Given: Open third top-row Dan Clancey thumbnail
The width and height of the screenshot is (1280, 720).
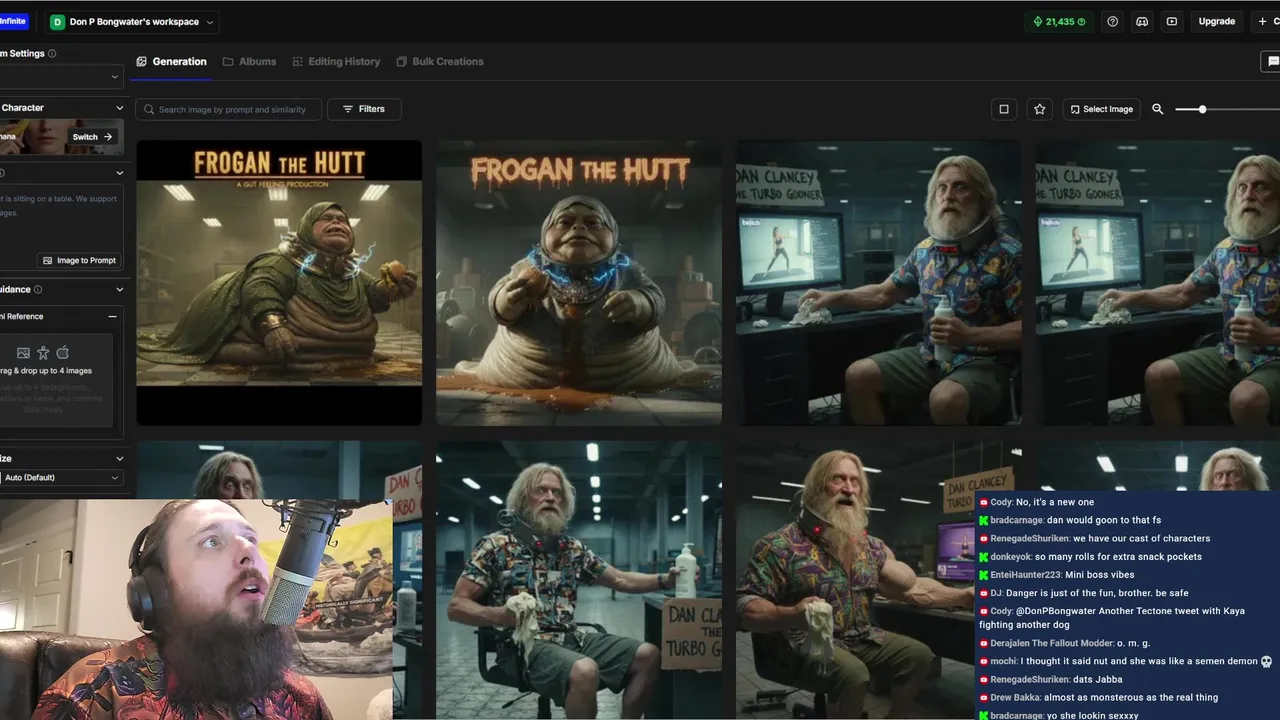Looking at the screenshot, I should coord(879,282).
